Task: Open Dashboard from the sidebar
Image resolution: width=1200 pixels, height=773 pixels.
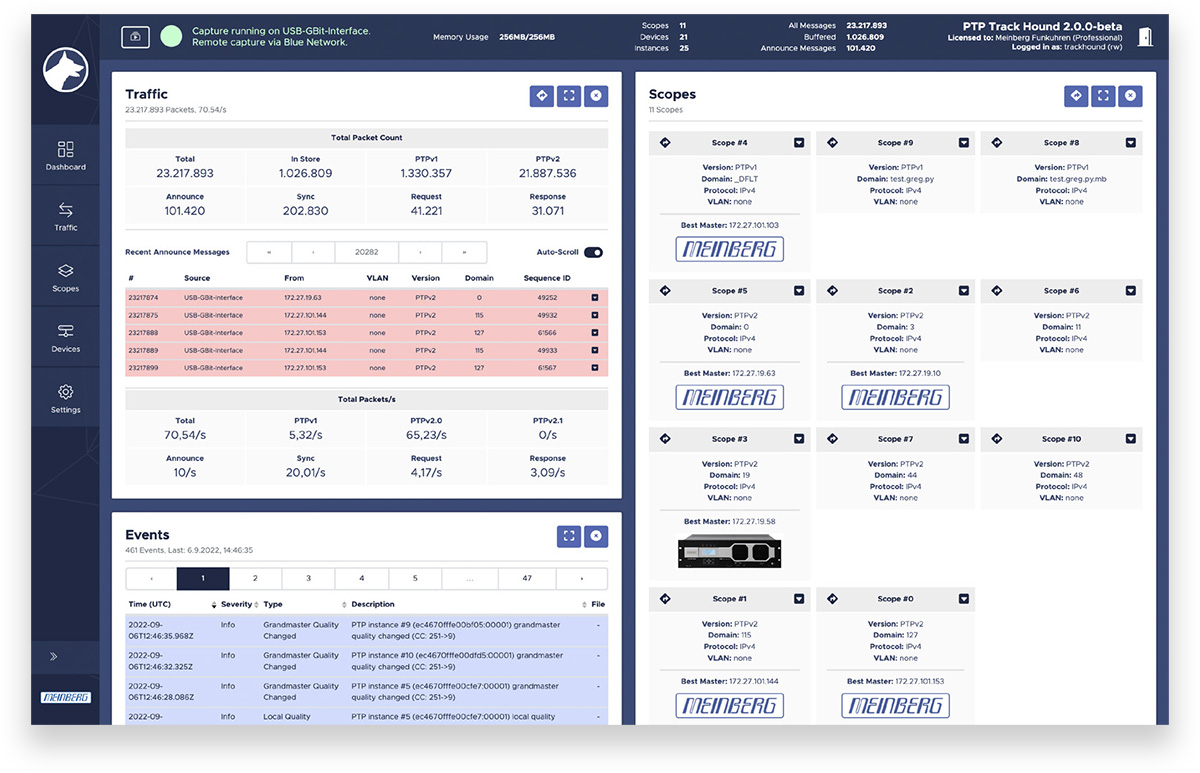Action: (65, 155)
